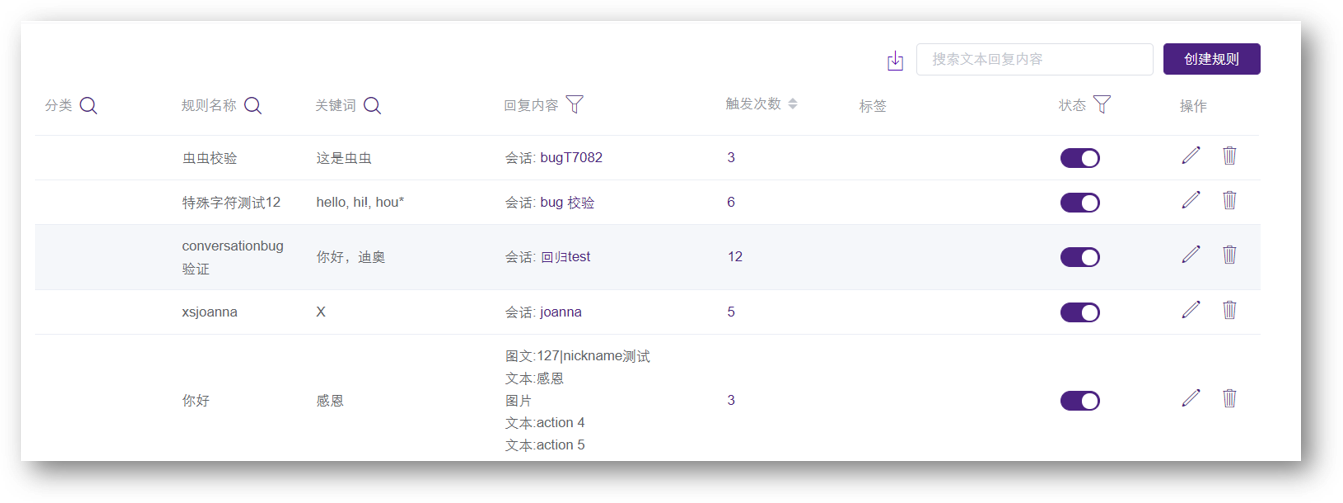The image size is (1343, 503).
Task: Delete the 虫虫校验 rule
Action: (1230, 155)
